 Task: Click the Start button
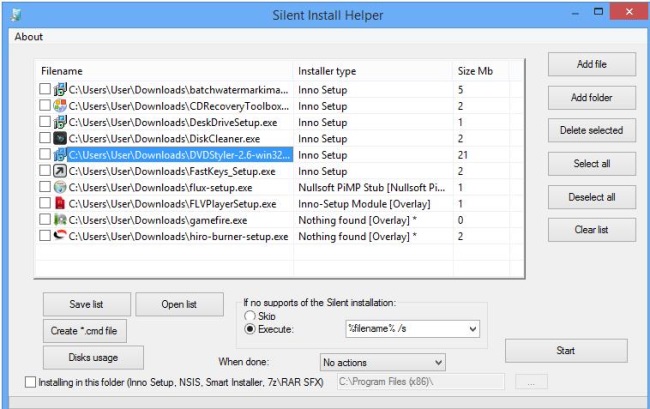[x=566, y=351]
